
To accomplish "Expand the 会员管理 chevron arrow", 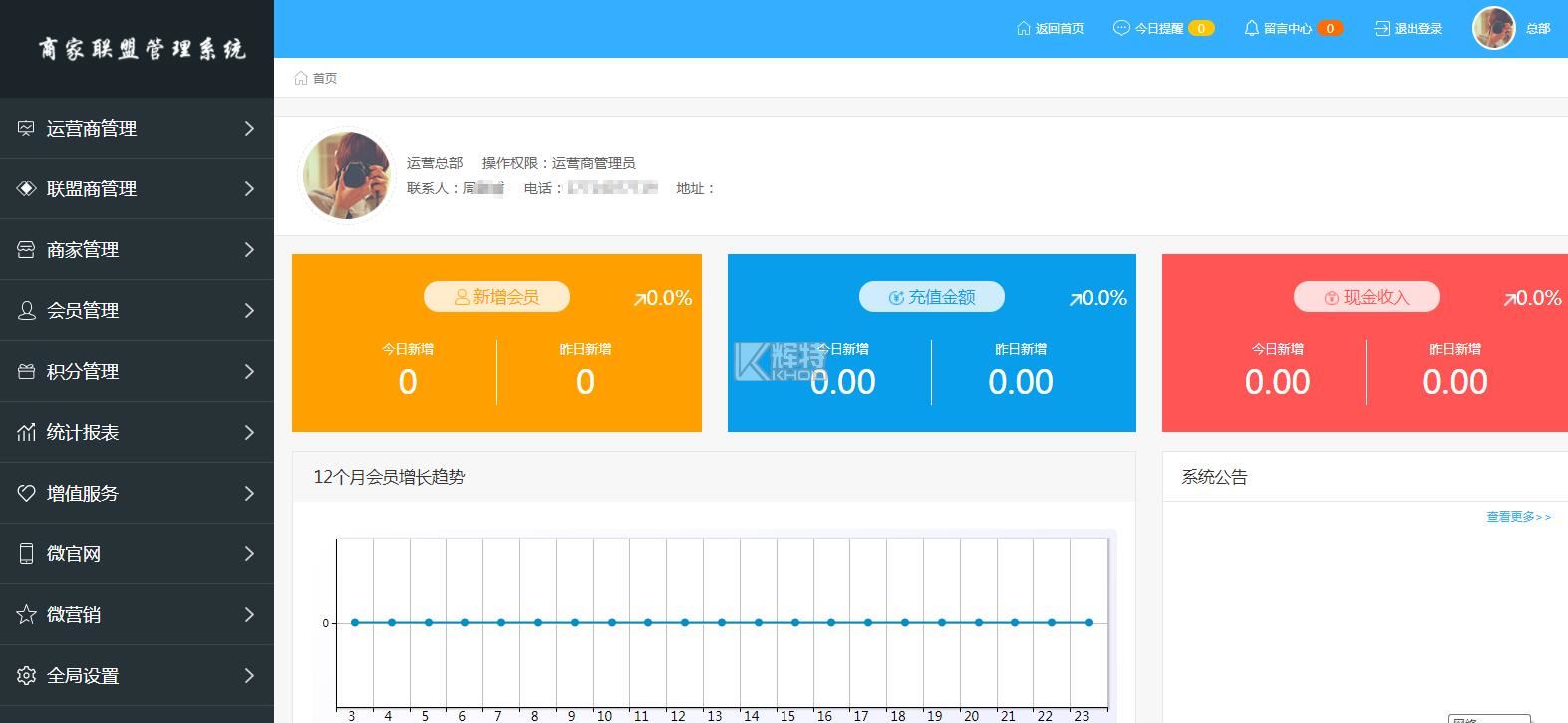I will click(249, 311).
